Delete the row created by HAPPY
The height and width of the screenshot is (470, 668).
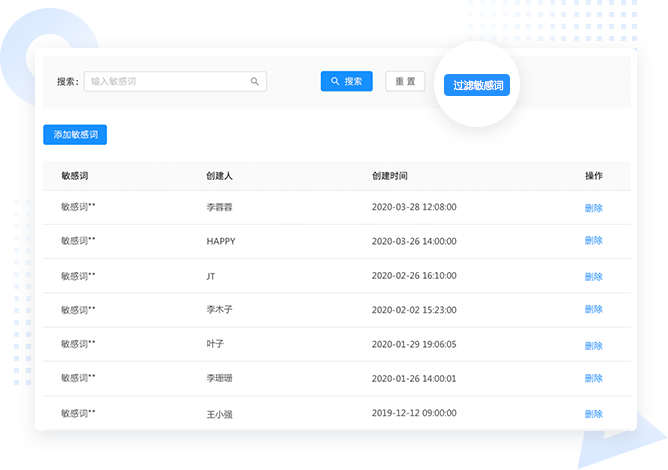[x=593, y=241]
